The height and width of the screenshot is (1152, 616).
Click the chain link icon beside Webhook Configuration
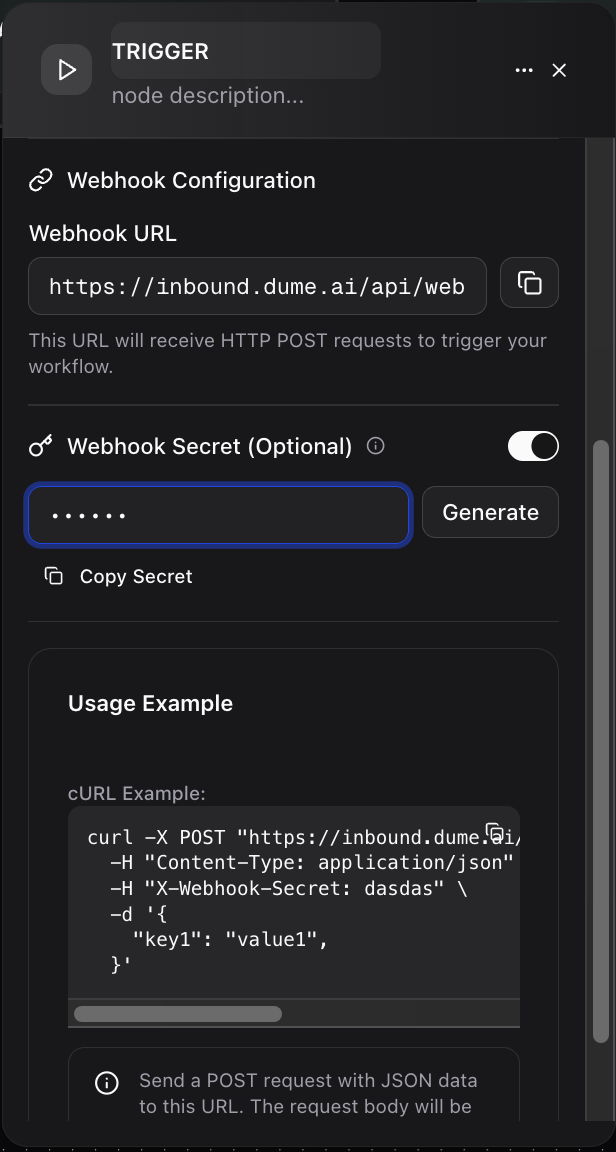40,179
